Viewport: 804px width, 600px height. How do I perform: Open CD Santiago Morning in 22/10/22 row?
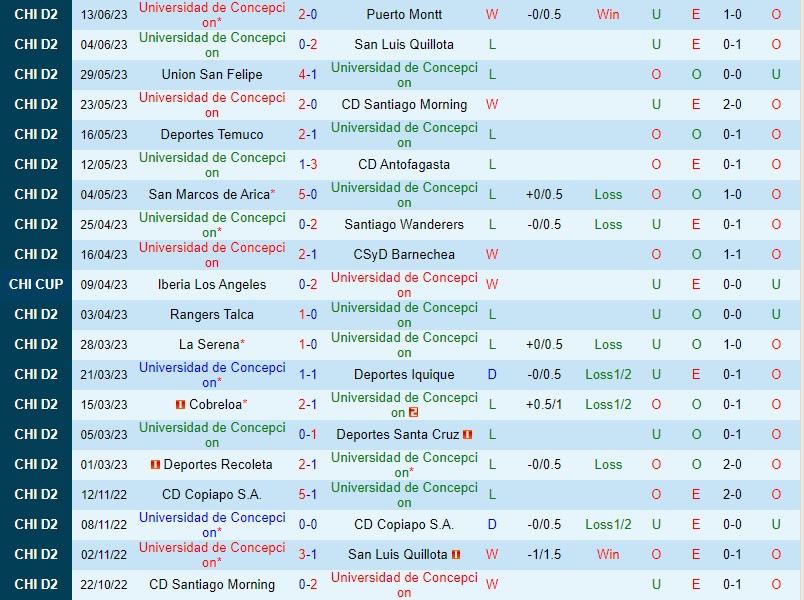click(212, 585)
